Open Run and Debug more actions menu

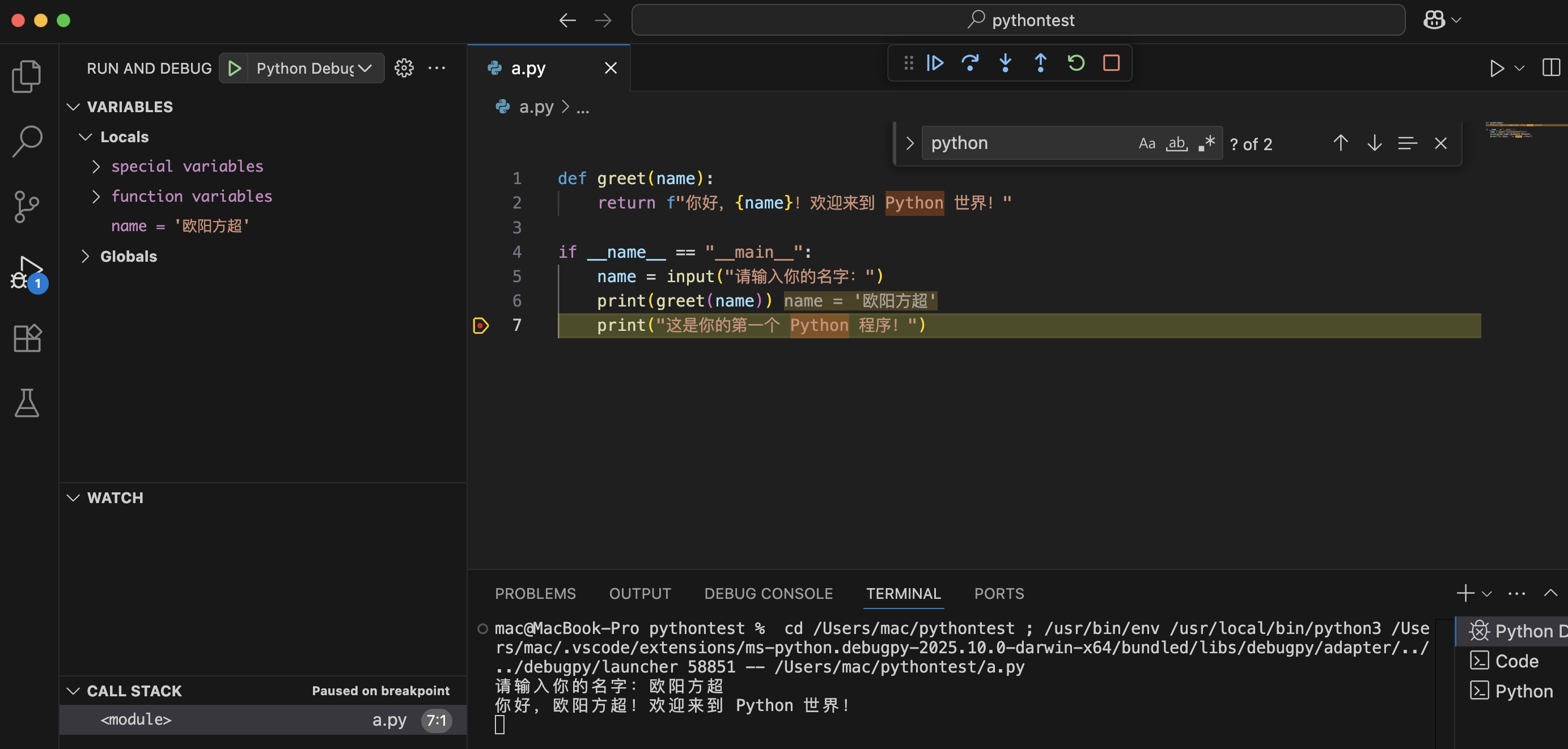[437, 68]
